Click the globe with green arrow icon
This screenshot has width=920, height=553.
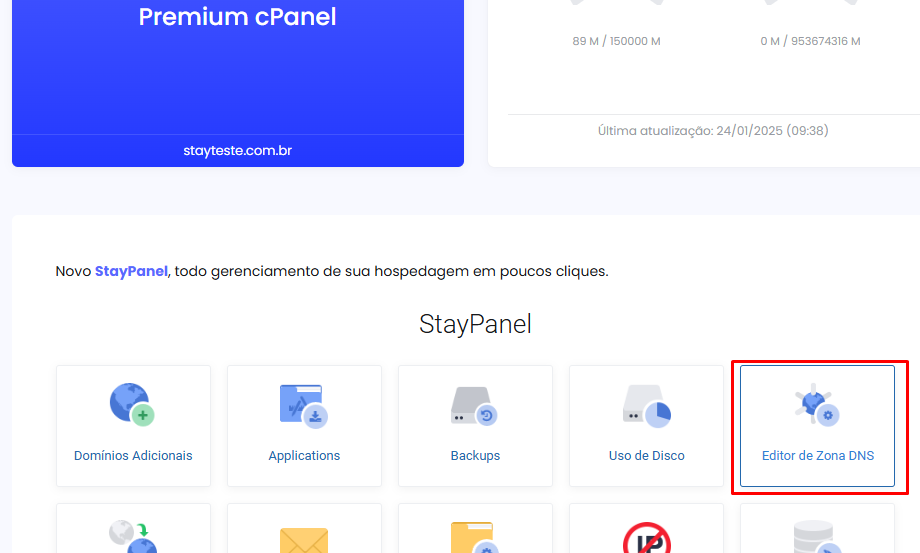point(133,536)
